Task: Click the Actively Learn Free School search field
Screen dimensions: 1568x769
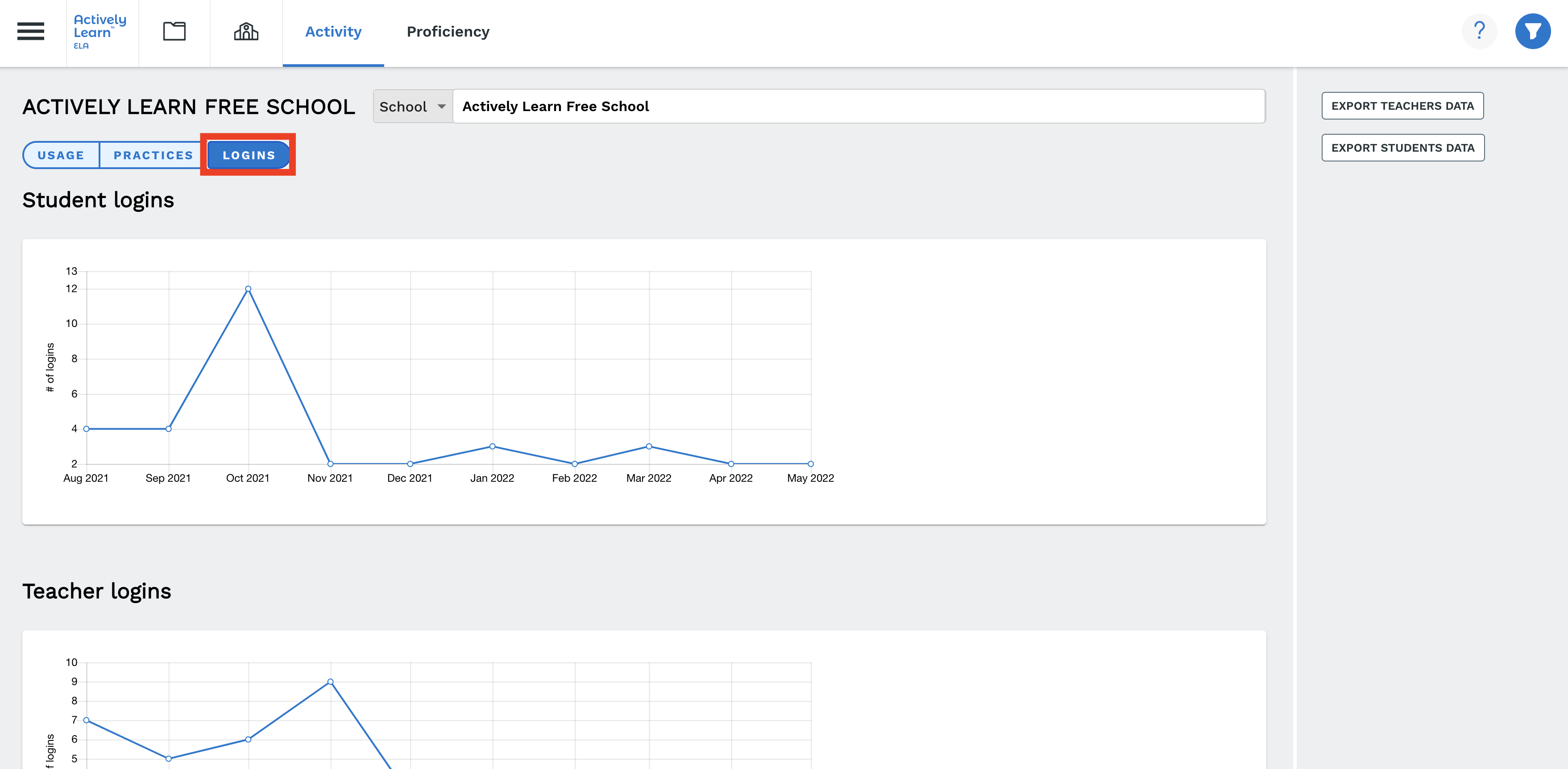Action: [859, 107]
